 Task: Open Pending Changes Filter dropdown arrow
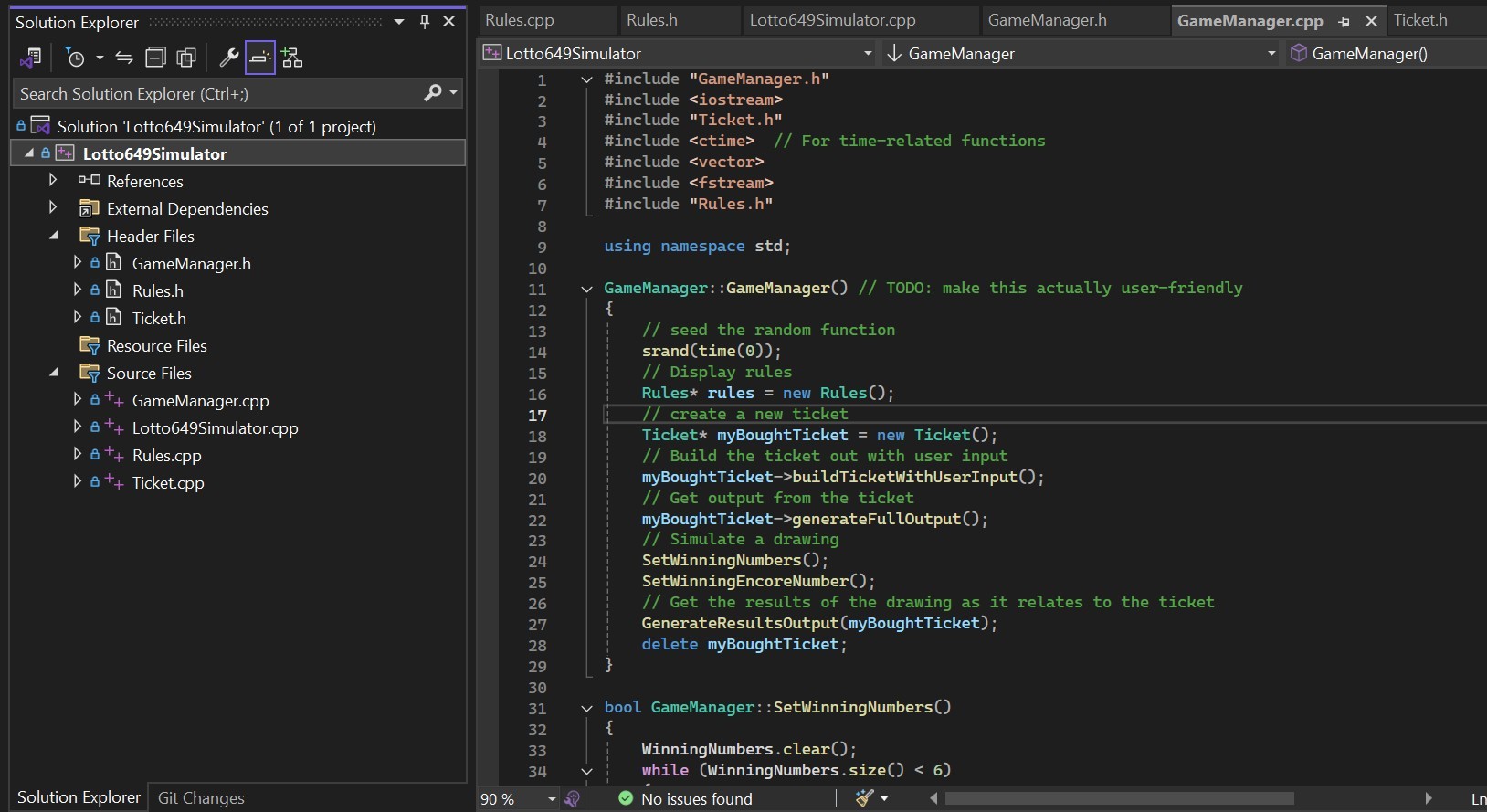(x=100, y=58)
